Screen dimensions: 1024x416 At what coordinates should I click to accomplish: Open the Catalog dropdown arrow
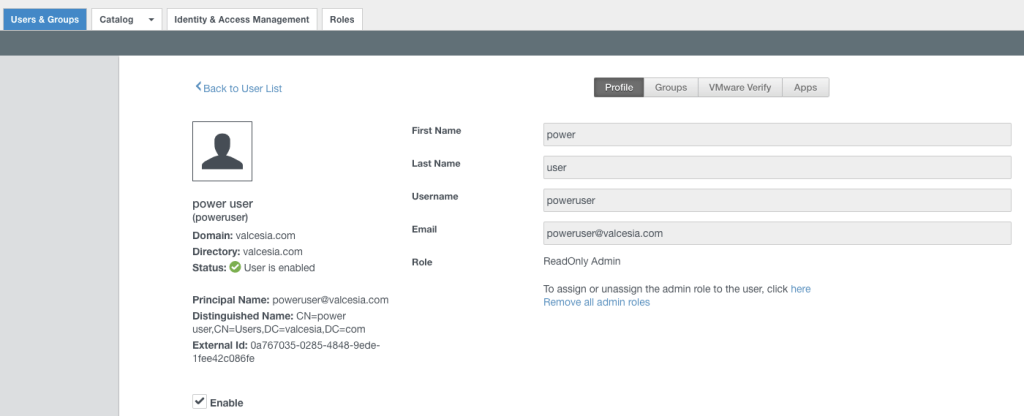(x=151, y=19)
